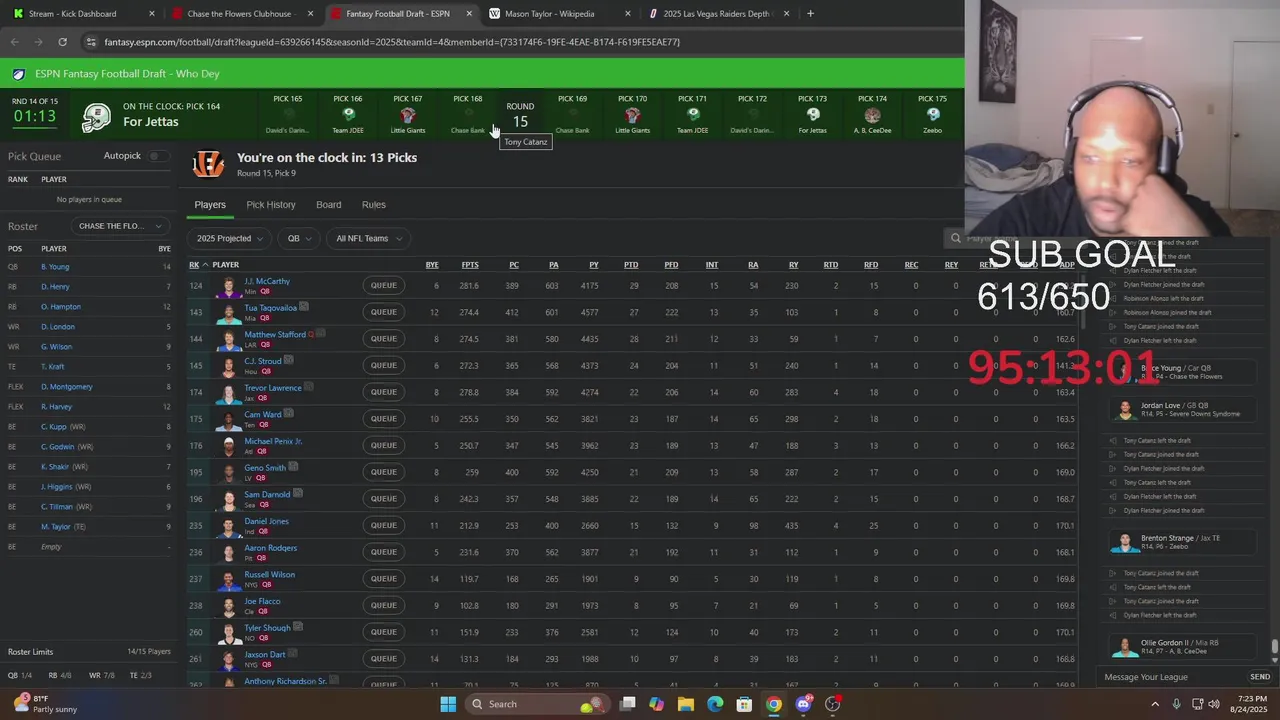The height and width of the screenshot is (720, 1280).
Task: Click the C.J. Stroud news note icon
Action: pyautogui.click(x=288, y=360)
